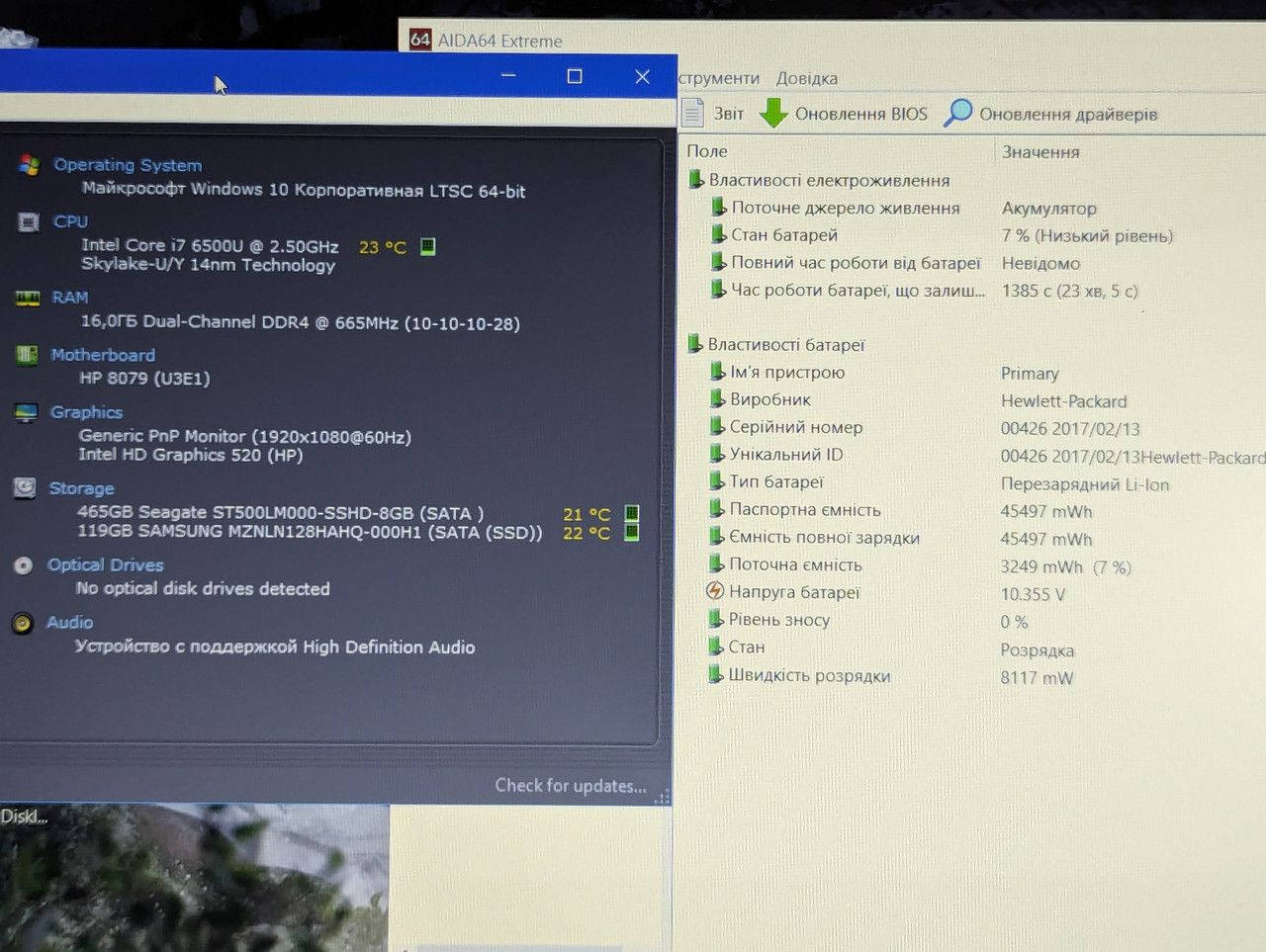The image size is (1266, 952).
Task: Click the CPU temperature indicator square
Action: 428,246
